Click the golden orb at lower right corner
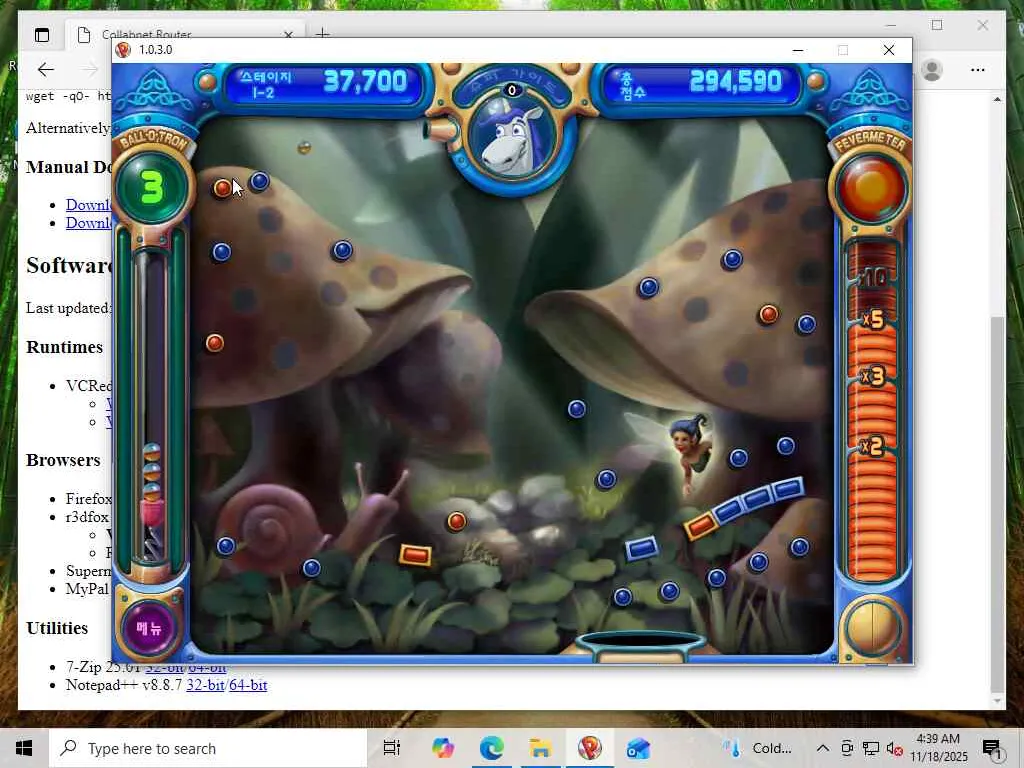Image resolution: width=1024 pixels, height=768 pixels. pos(872,628)
